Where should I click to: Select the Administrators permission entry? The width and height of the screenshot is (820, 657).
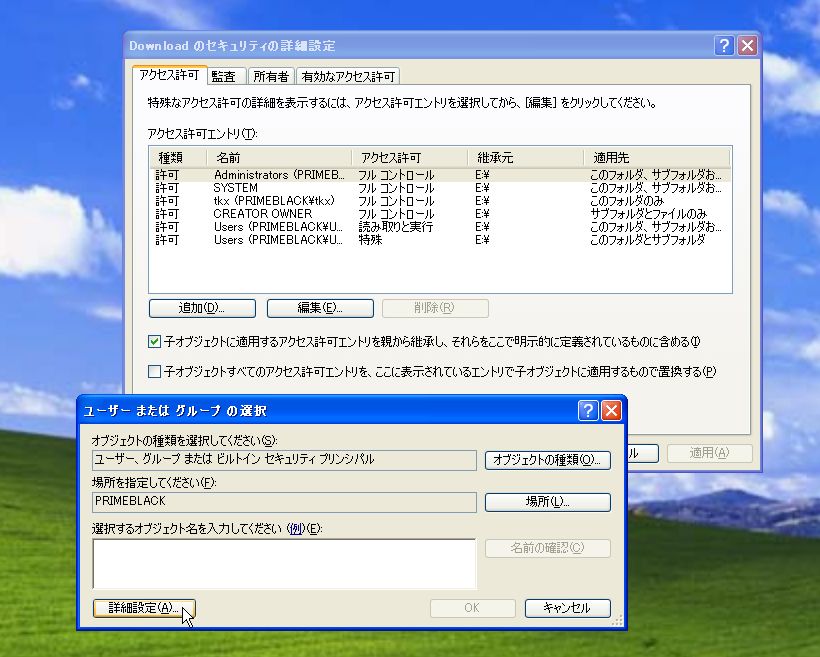[440, 175]
